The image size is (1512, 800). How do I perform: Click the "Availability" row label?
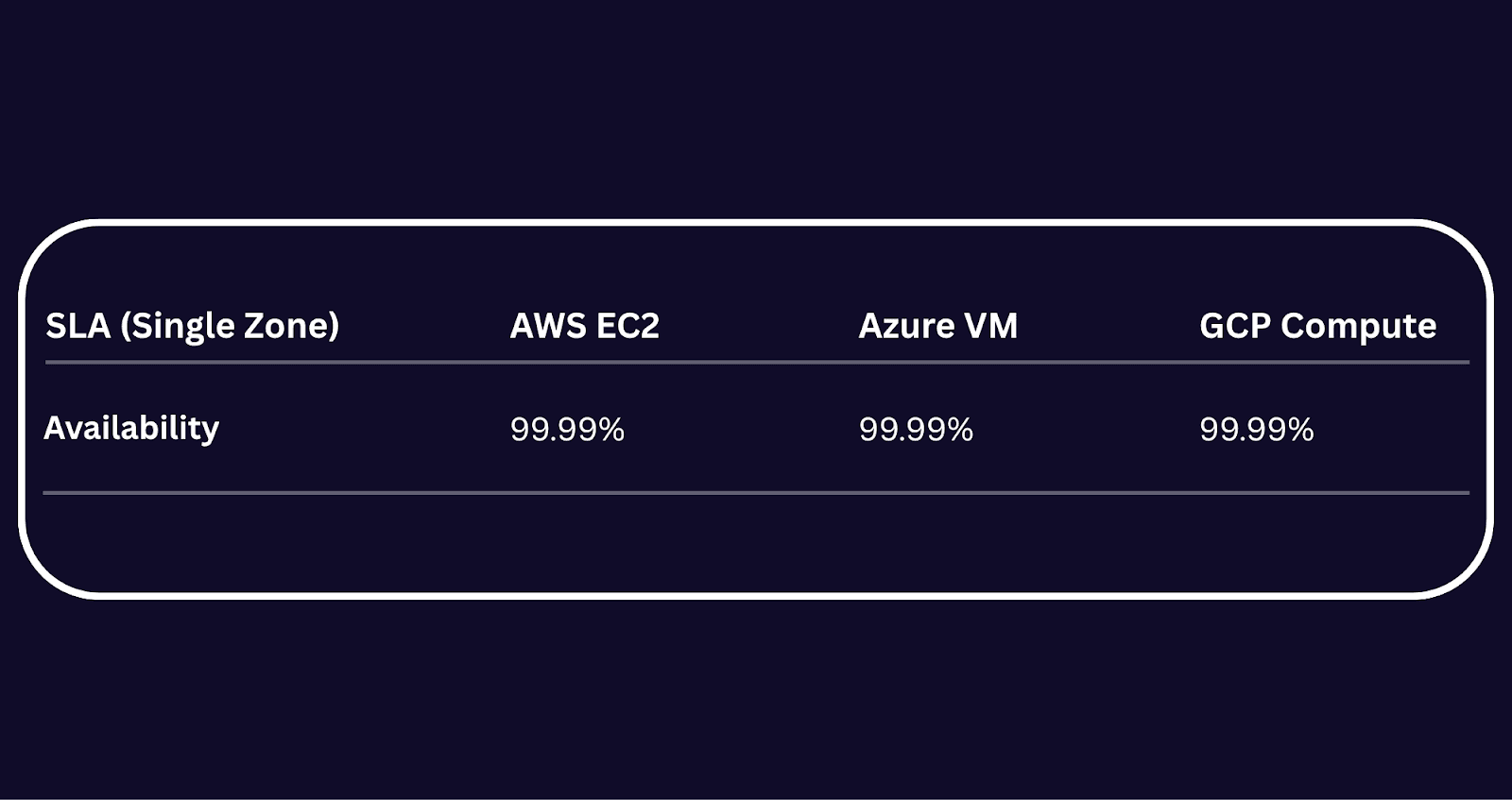pos(131,429)
